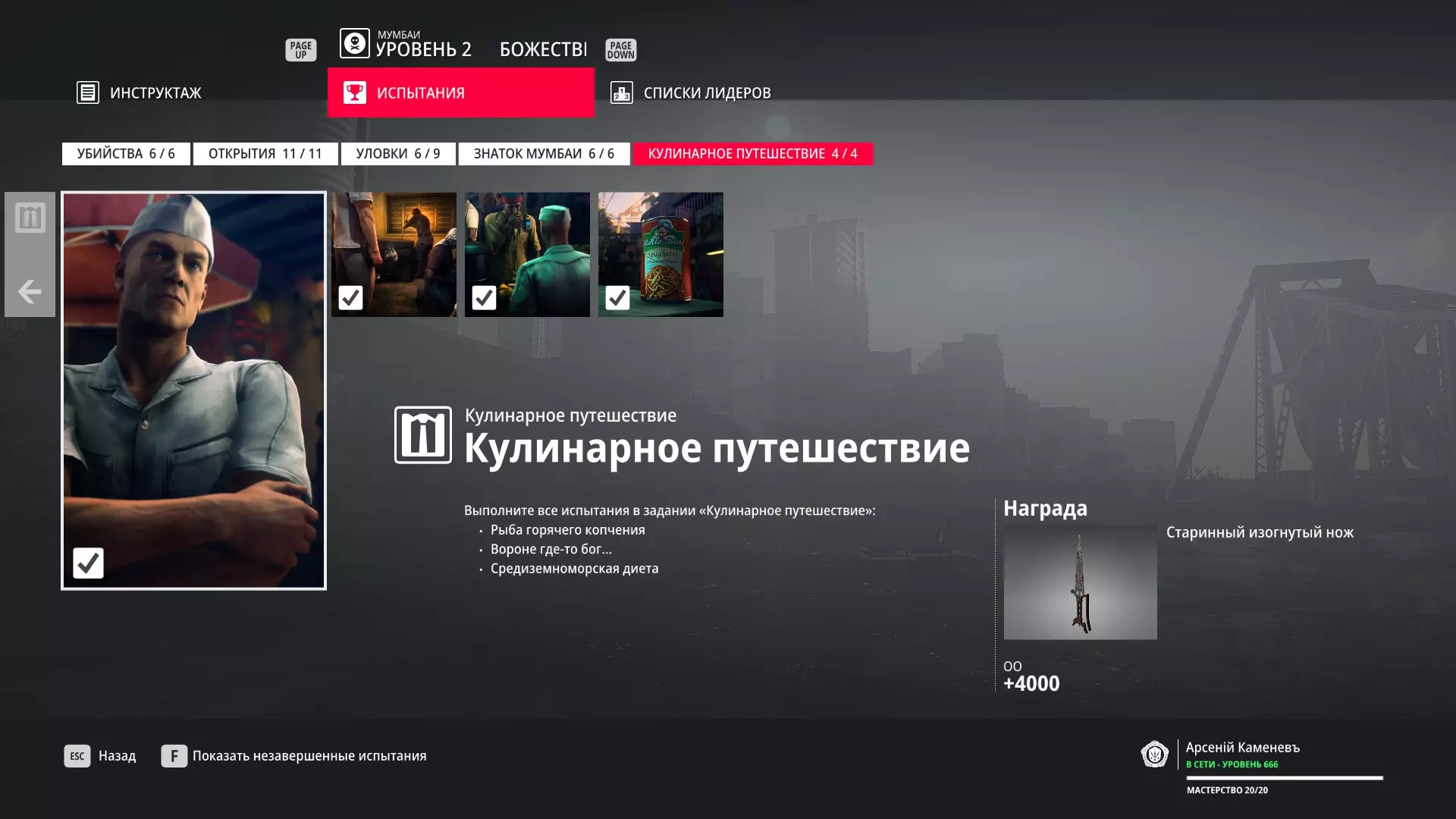The width and height of the screenshot is (1456, 819).
Task: Click checkmark on smoked fish challenge thumbnail
Action: [350, 297]
